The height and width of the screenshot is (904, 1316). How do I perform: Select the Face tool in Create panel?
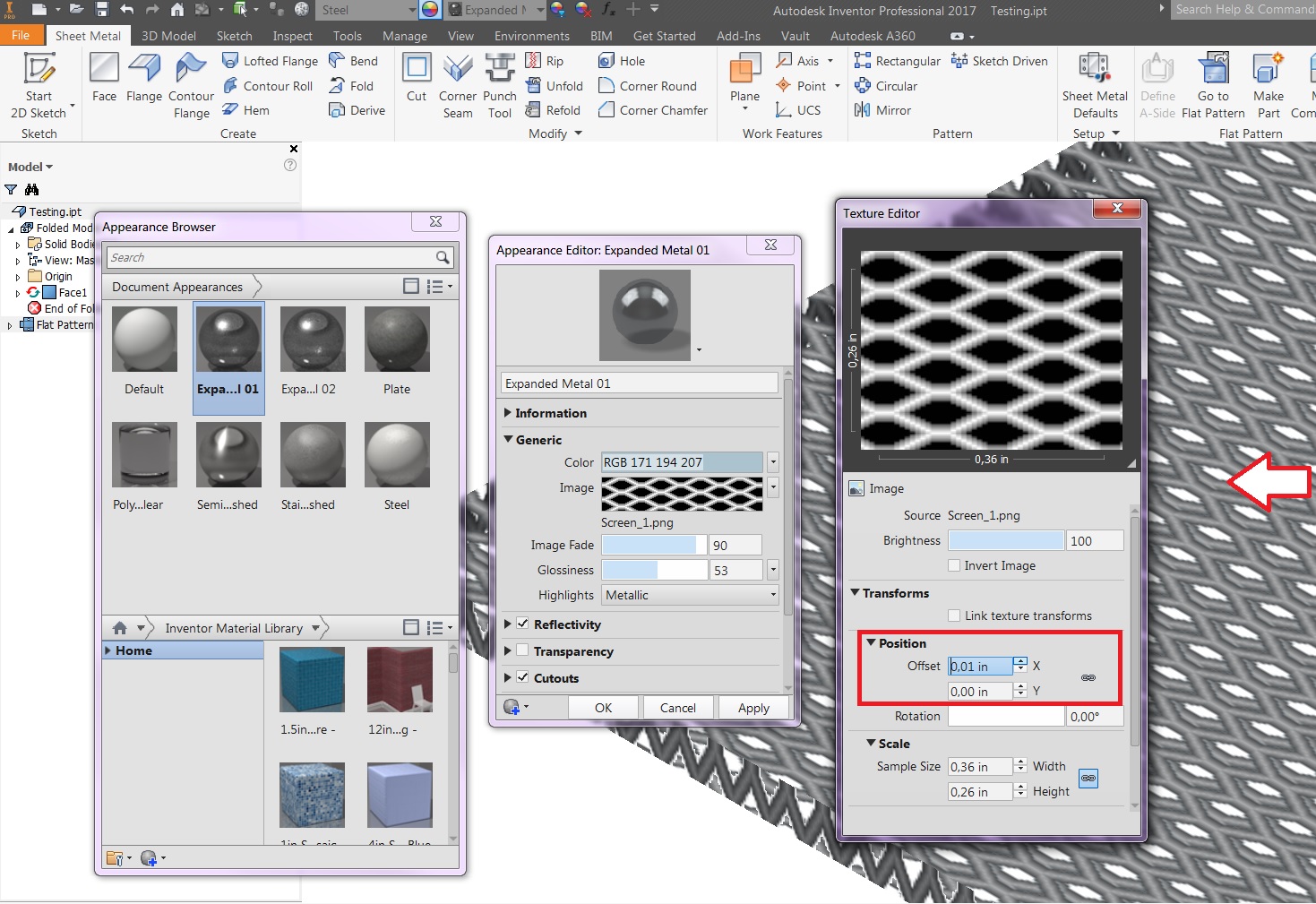pos(103,82)
